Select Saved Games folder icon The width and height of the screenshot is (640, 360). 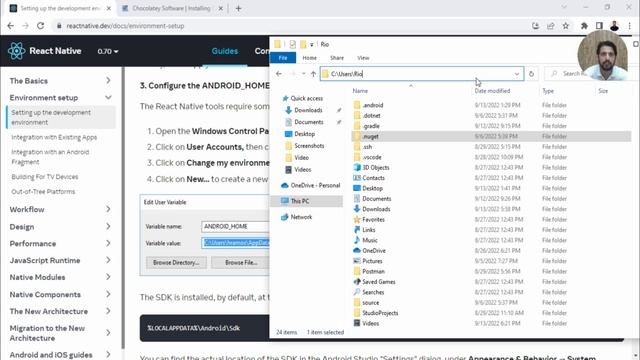coord(357,282)
